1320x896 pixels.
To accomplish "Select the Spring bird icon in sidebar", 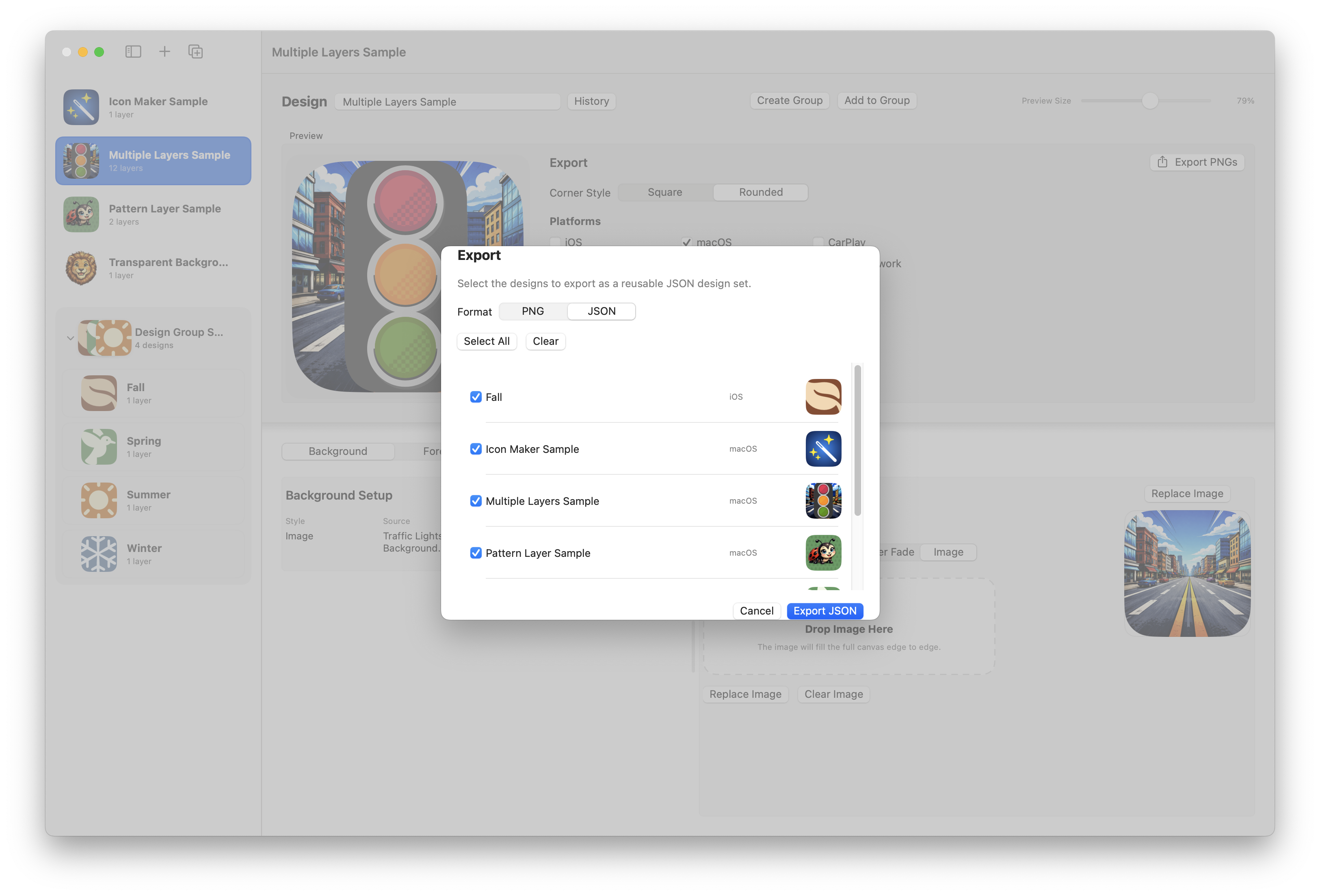I will click(99, 447).
